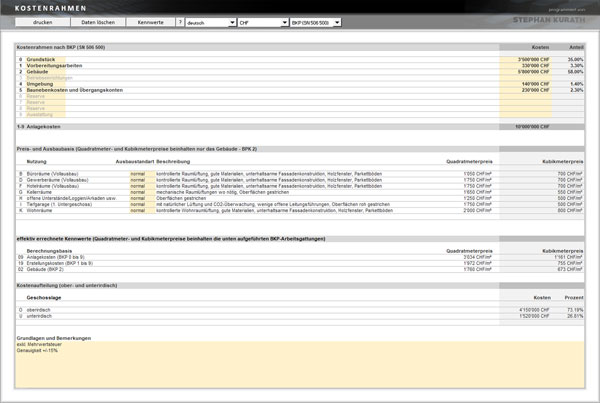The height and width of the screenshot is (403, 600).
Task: Click the Umgebung row label
Action: 40,84
